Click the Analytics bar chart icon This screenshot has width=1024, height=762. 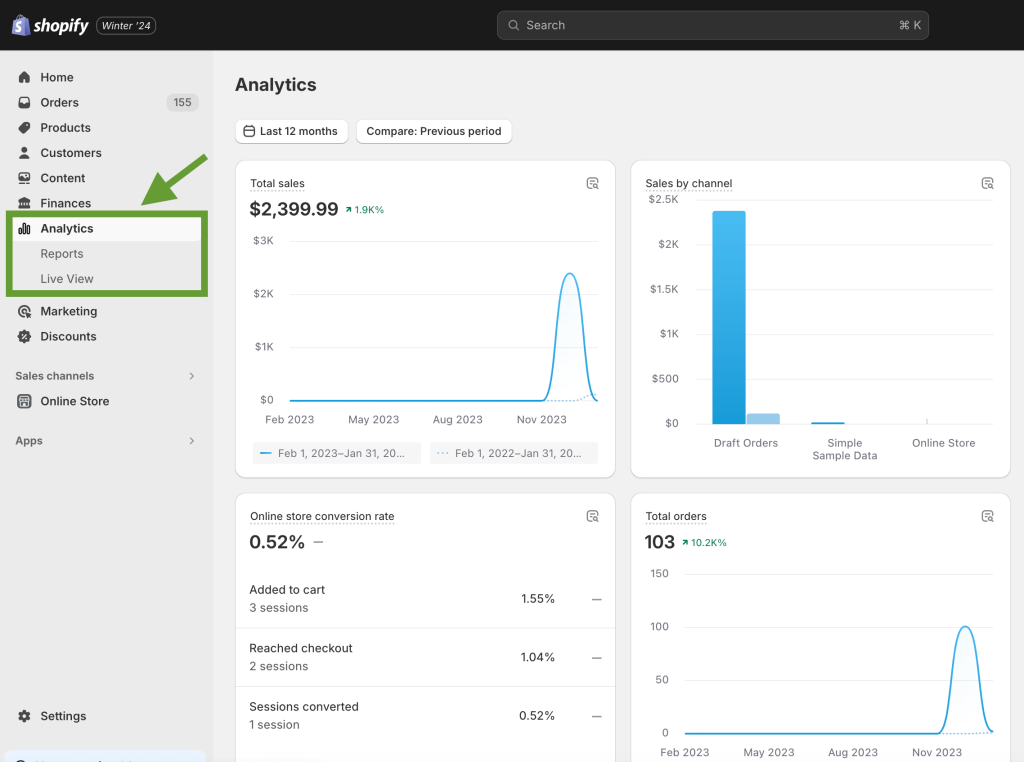coord(24,229)
